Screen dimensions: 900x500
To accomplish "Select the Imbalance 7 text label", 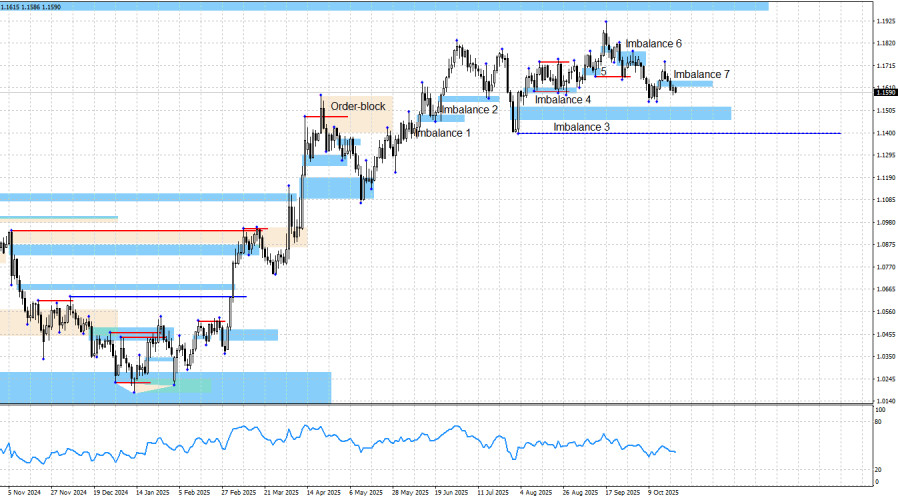I will click(x=701, y=75).
